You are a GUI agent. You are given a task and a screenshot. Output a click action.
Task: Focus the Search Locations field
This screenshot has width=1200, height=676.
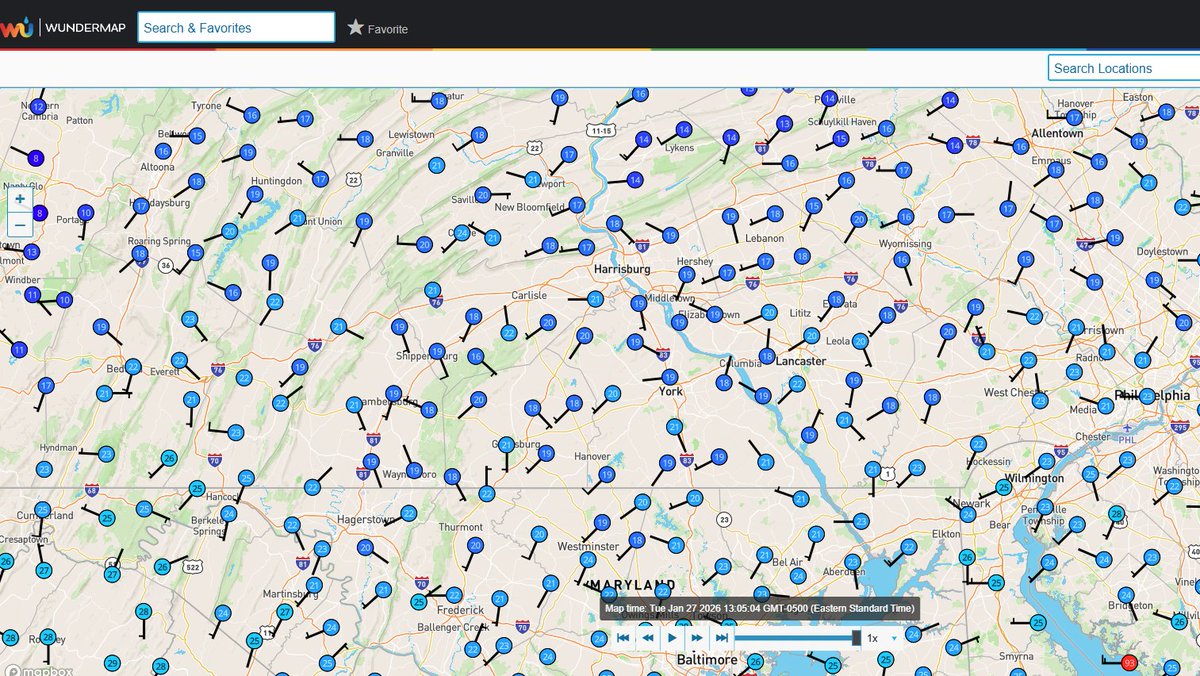1124,68
